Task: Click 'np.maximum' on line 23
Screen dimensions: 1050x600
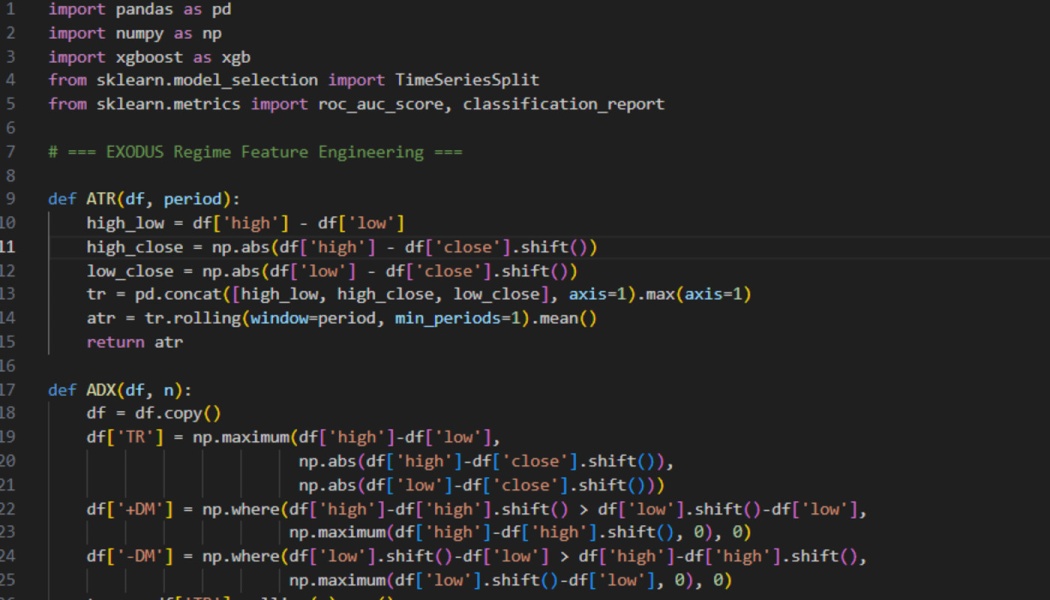Action: pyautogui.click(x=337, y=532)
